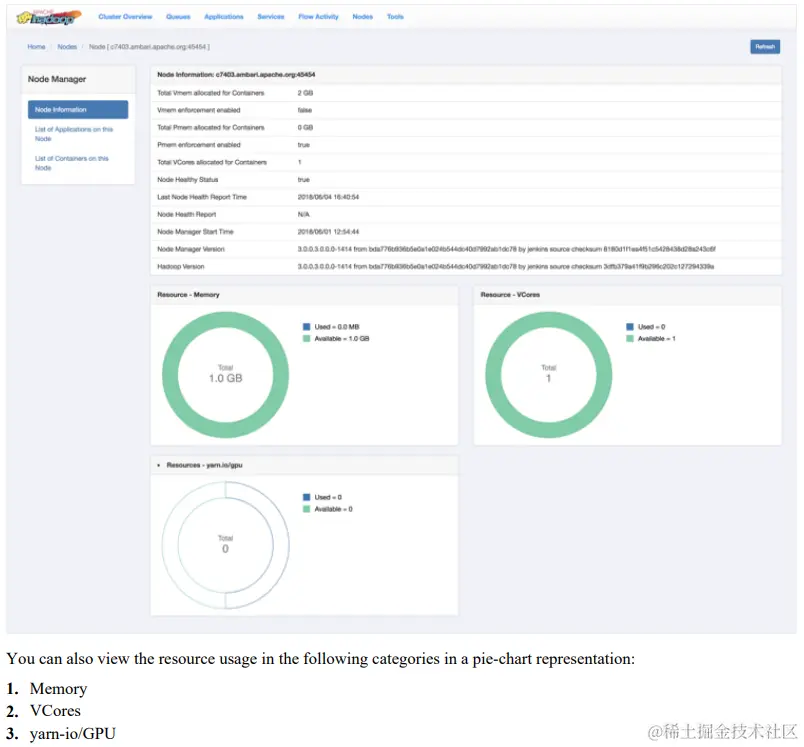The height and width of the screenshot is (747, 804).
Task: Click the Refresh button
Action: [765, 47]
